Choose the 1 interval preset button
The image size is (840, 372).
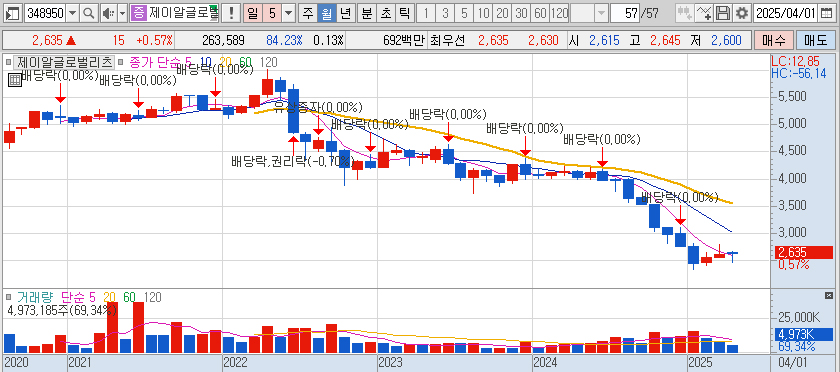(x=426, y=13)
